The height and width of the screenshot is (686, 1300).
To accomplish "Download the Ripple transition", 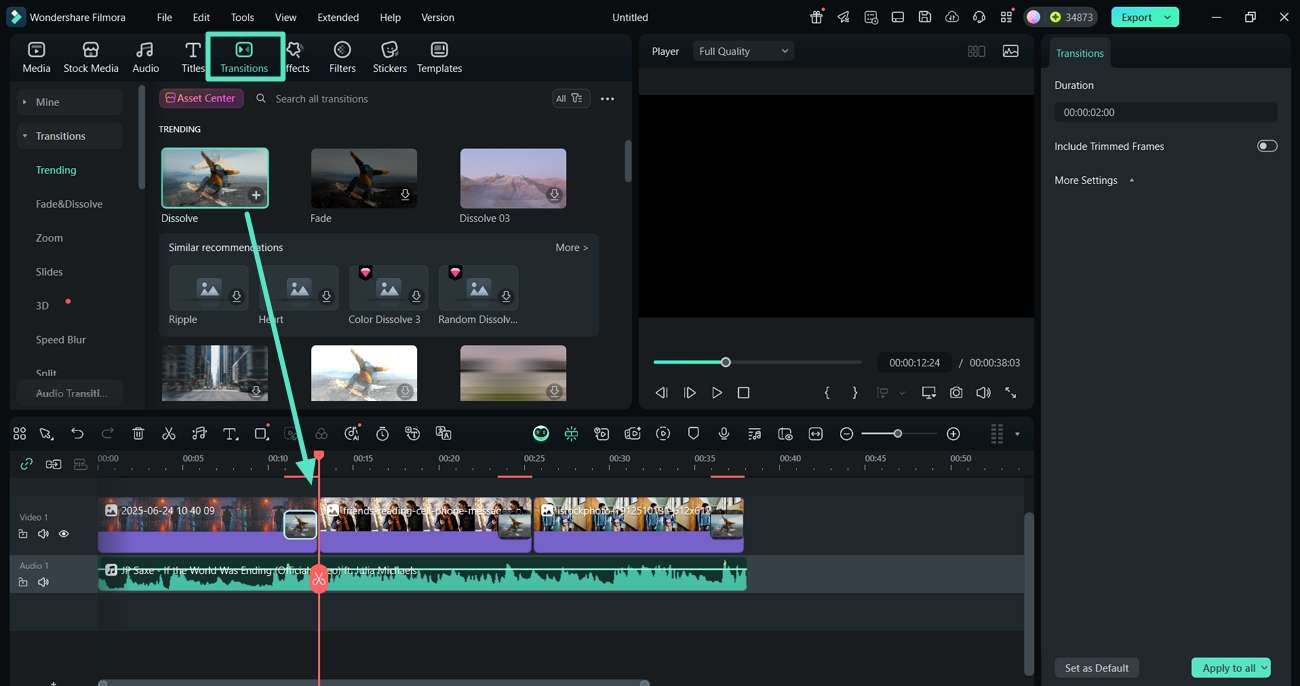I will pos(237,296).
